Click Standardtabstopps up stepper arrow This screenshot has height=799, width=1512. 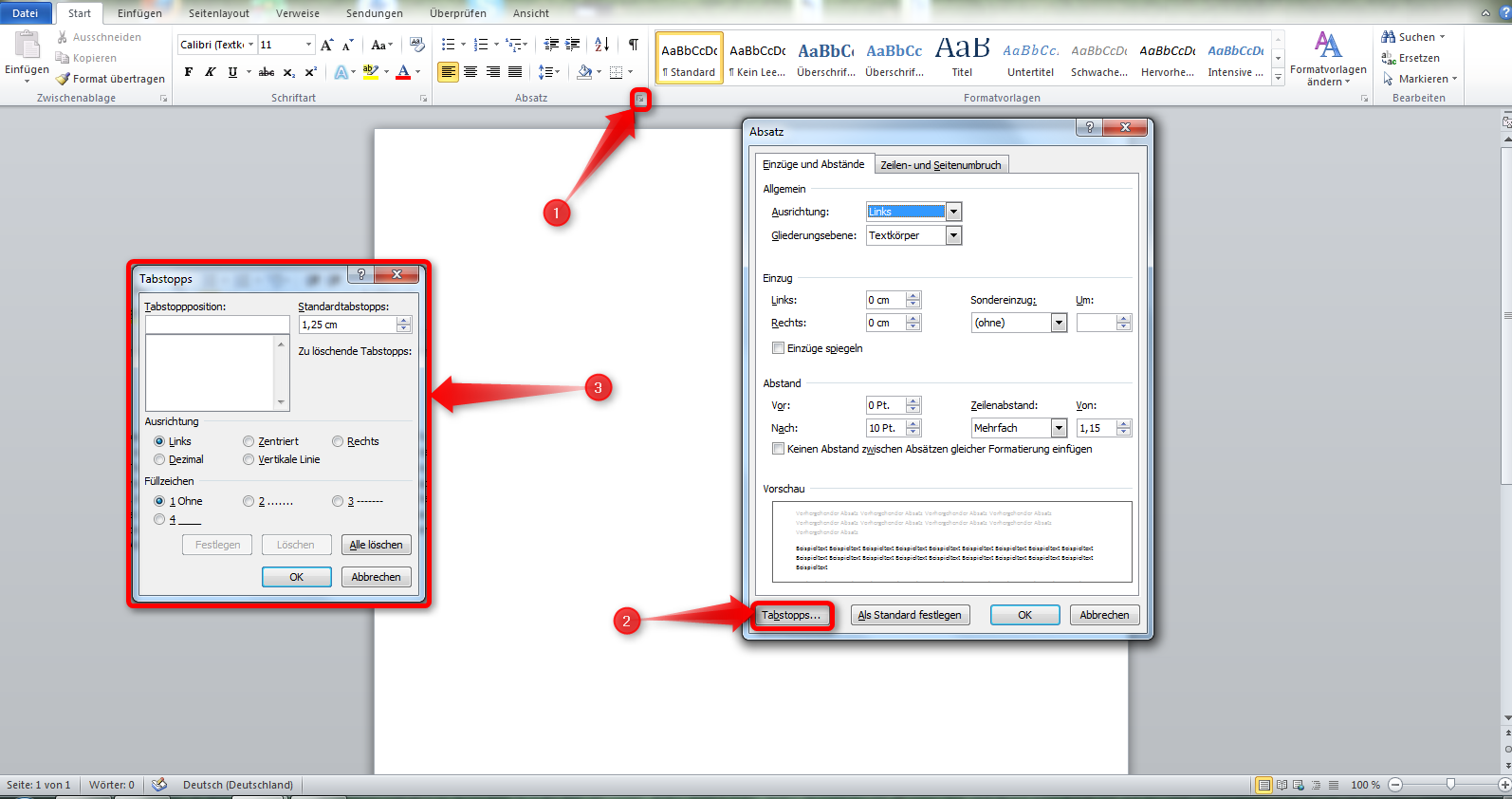pos(404,321)
